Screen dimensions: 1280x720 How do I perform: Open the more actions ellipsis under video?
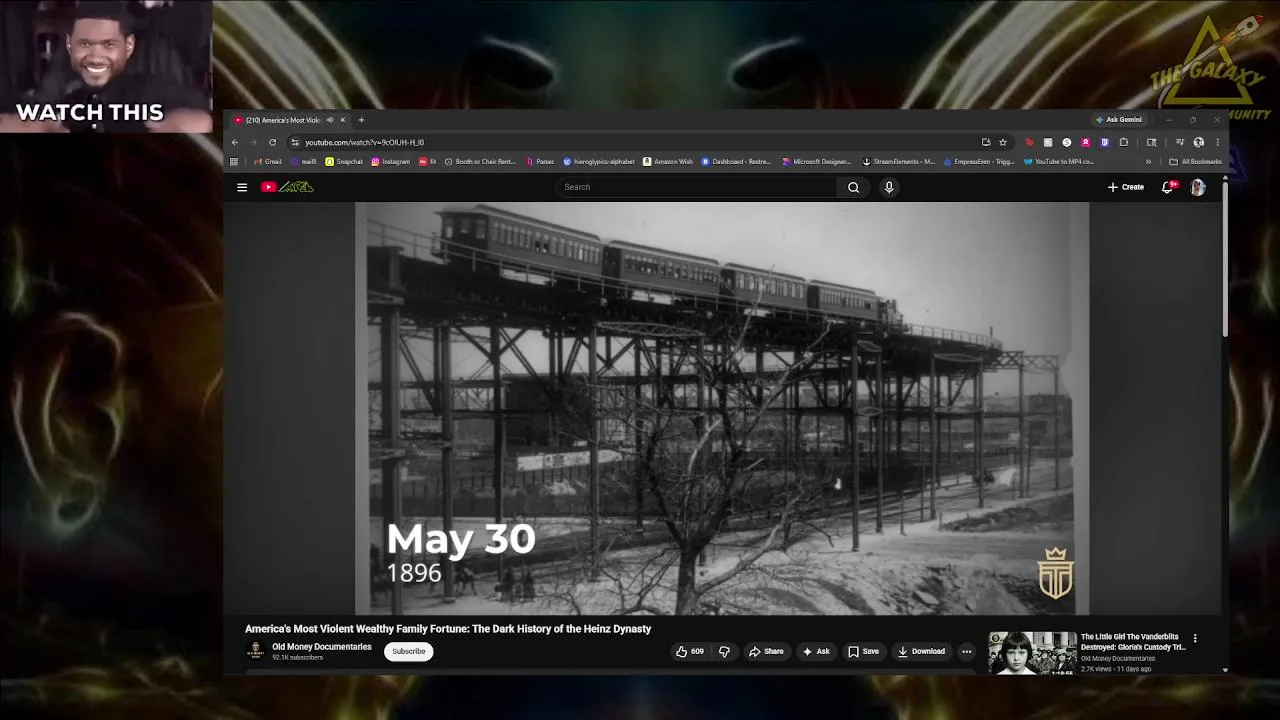click(966, 652)
